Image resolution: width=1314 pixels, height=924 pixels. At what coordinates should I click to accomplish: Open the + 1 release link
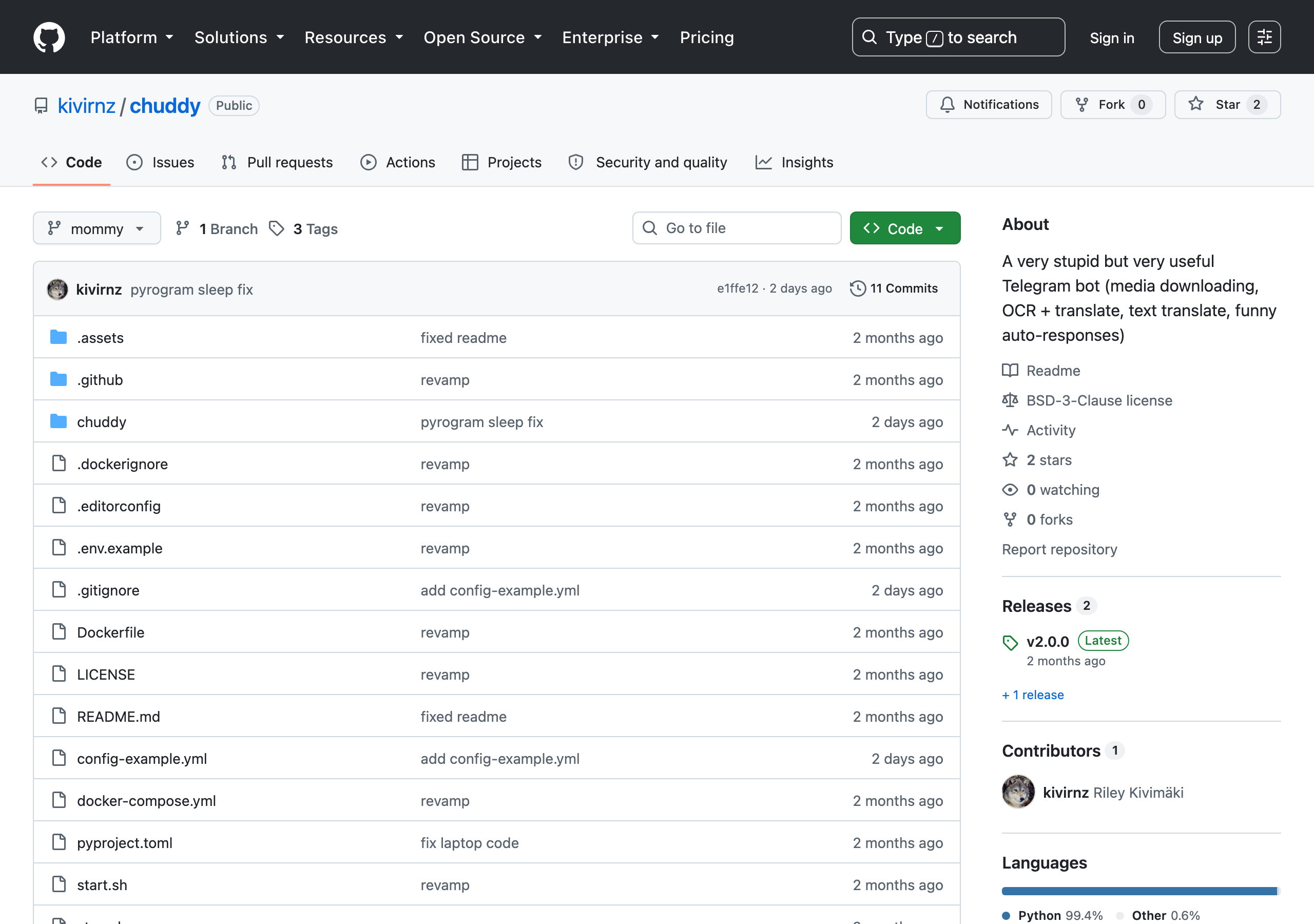tap(1032, 695)
